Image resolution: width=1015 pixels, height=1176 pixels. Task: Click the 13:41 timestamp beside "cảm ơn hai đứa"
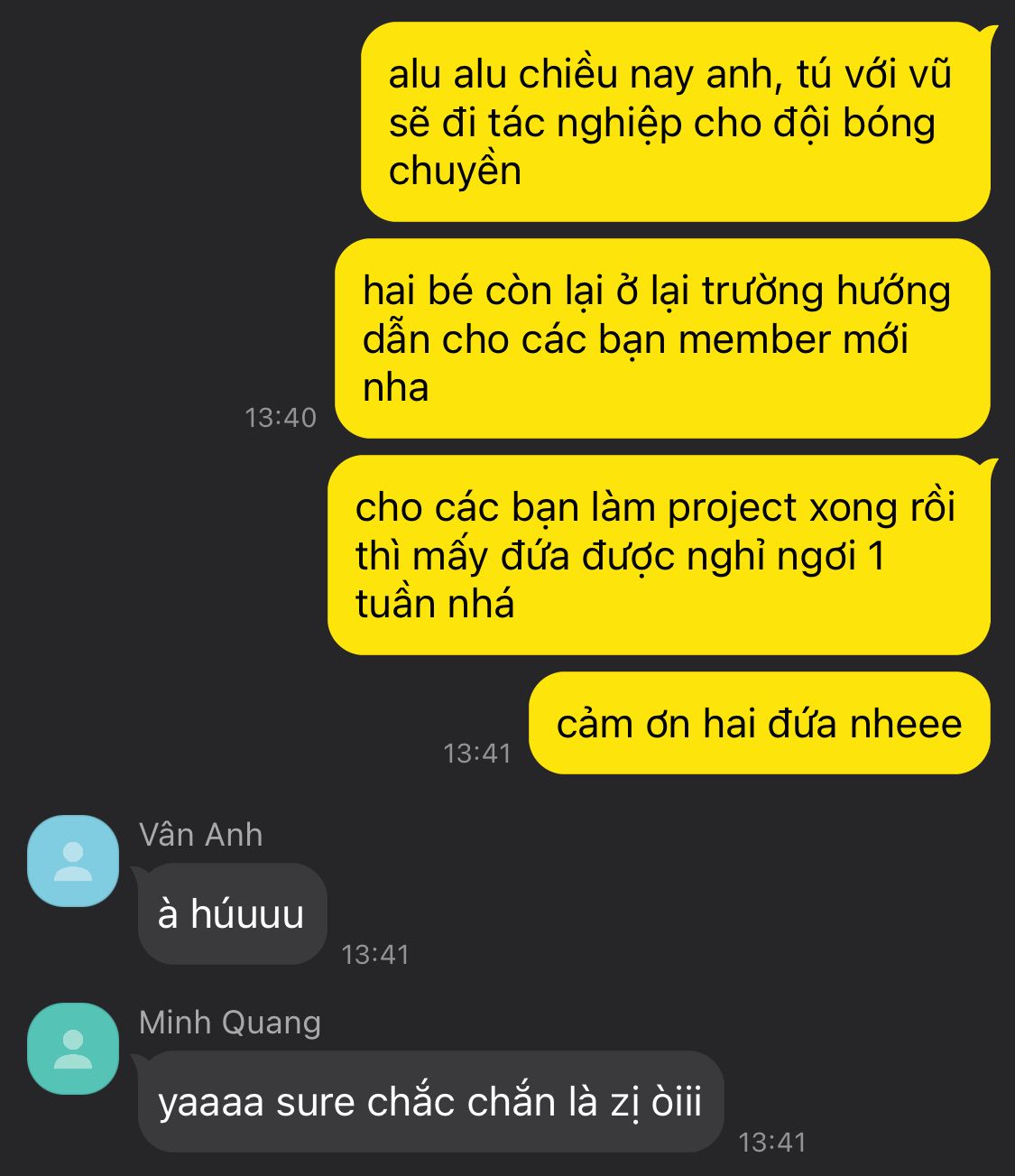(477, 753)
